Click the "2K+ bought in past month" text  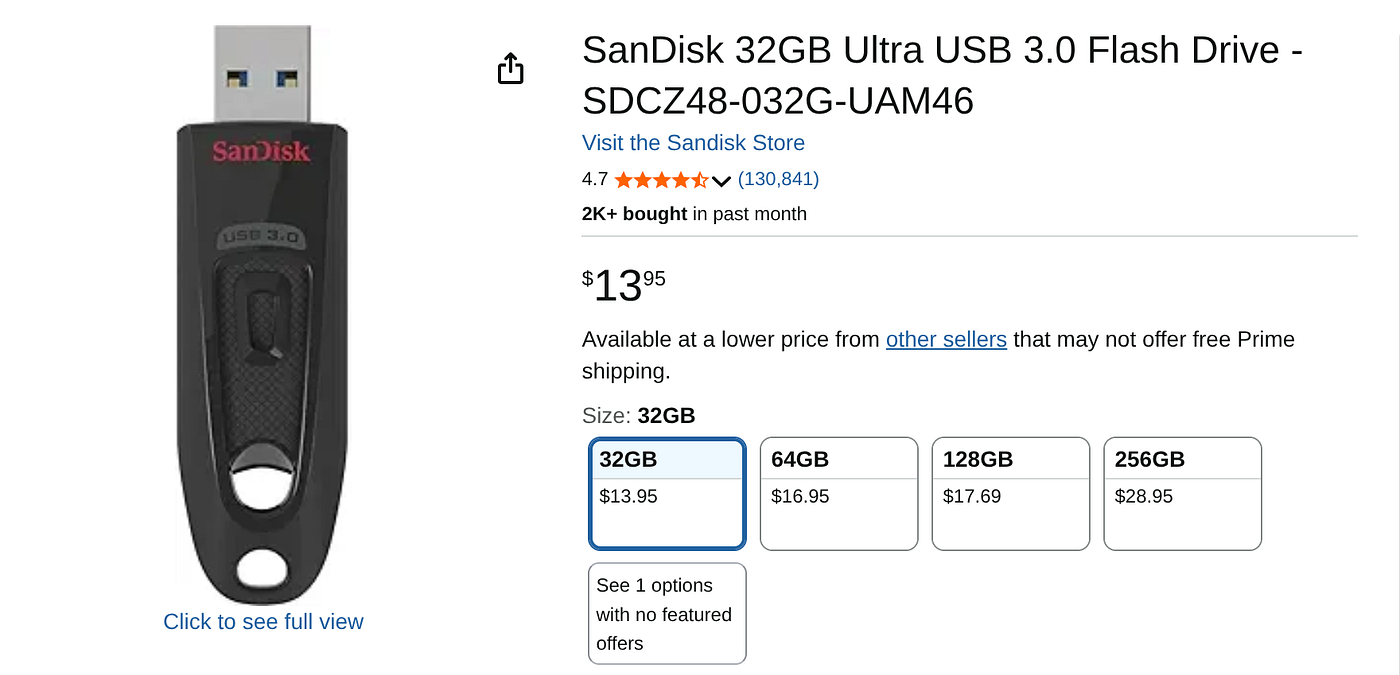694,214
